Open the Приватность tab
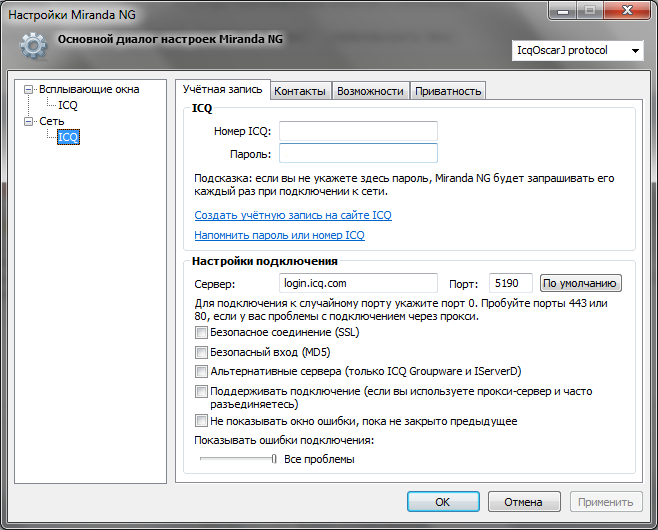The height and width of the screenshot is (530, 658). (448, 91)
